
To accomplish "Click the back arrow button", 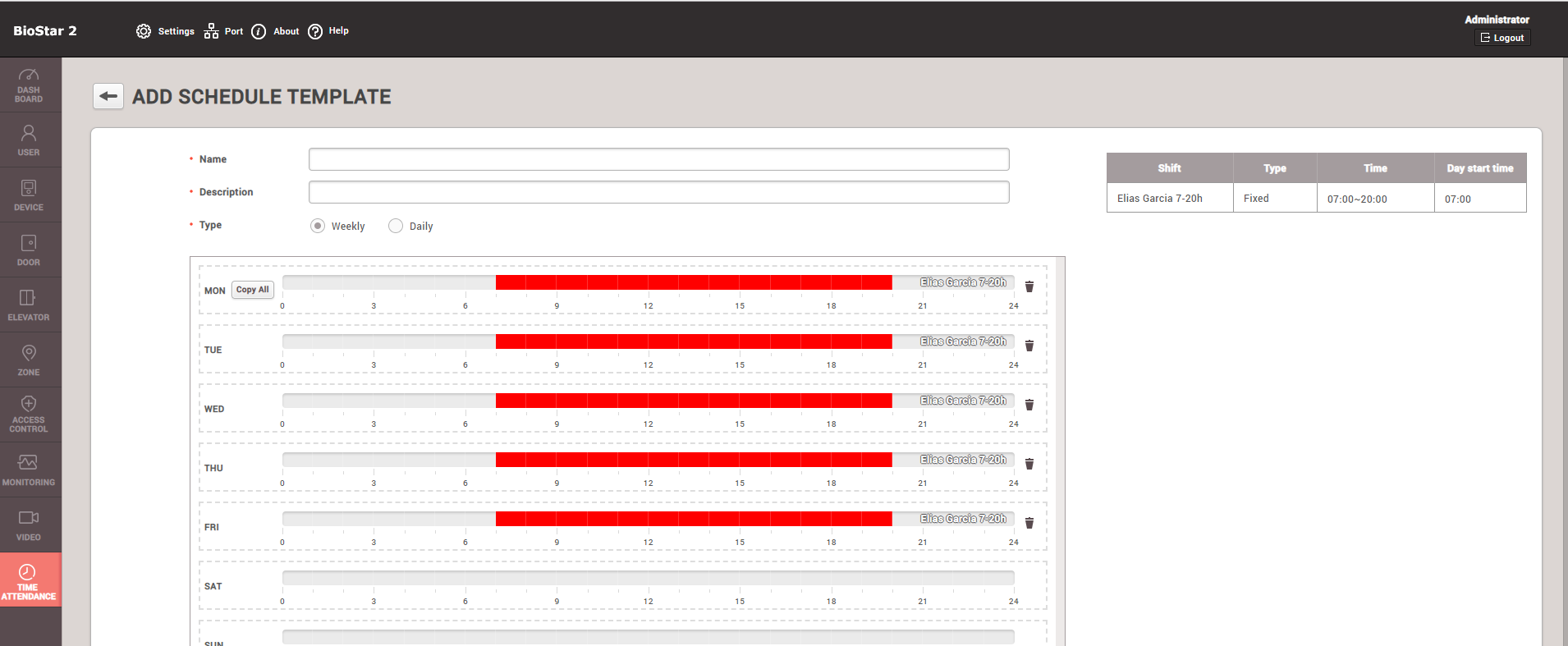I will pos(108,96).
